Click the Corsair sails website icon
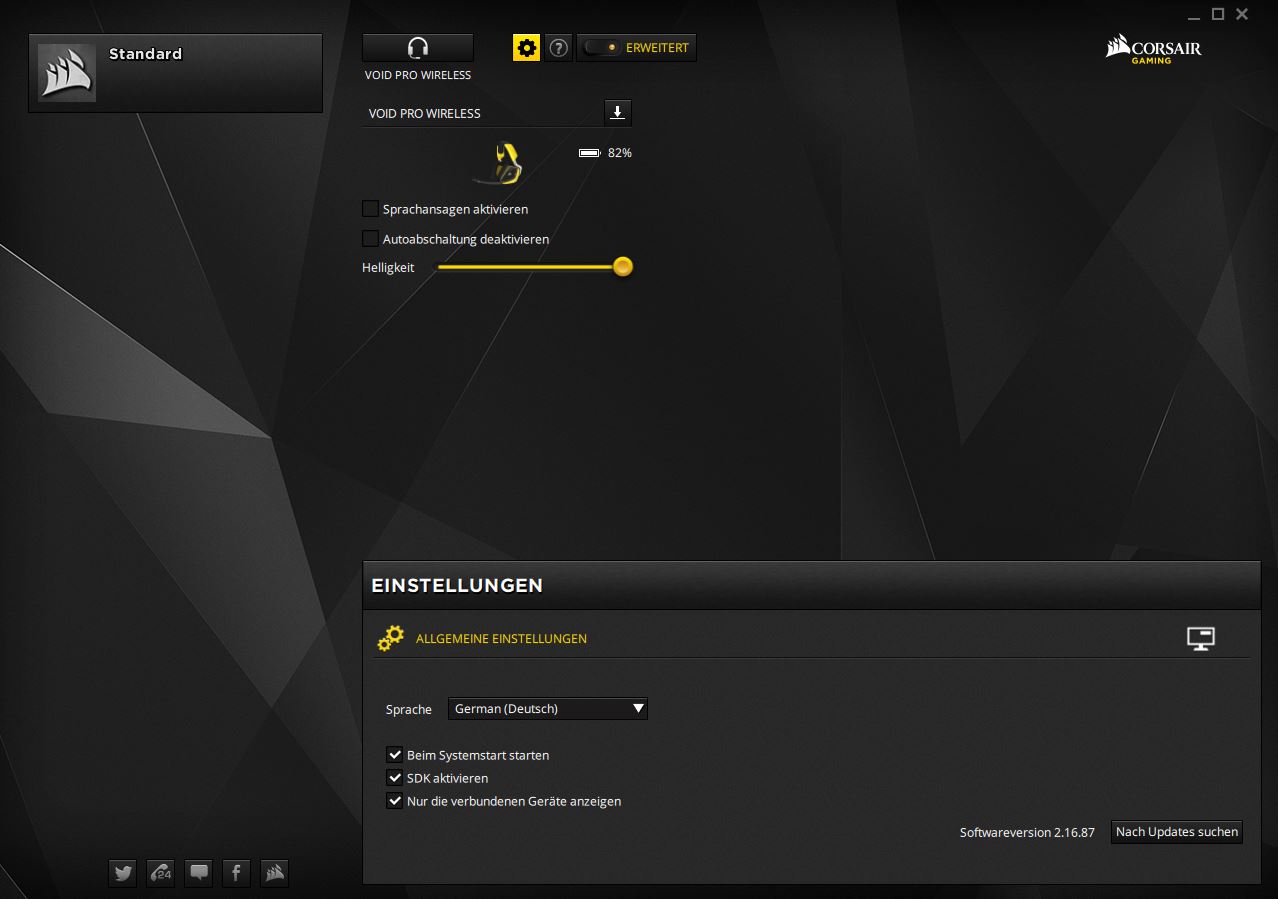 274,873
